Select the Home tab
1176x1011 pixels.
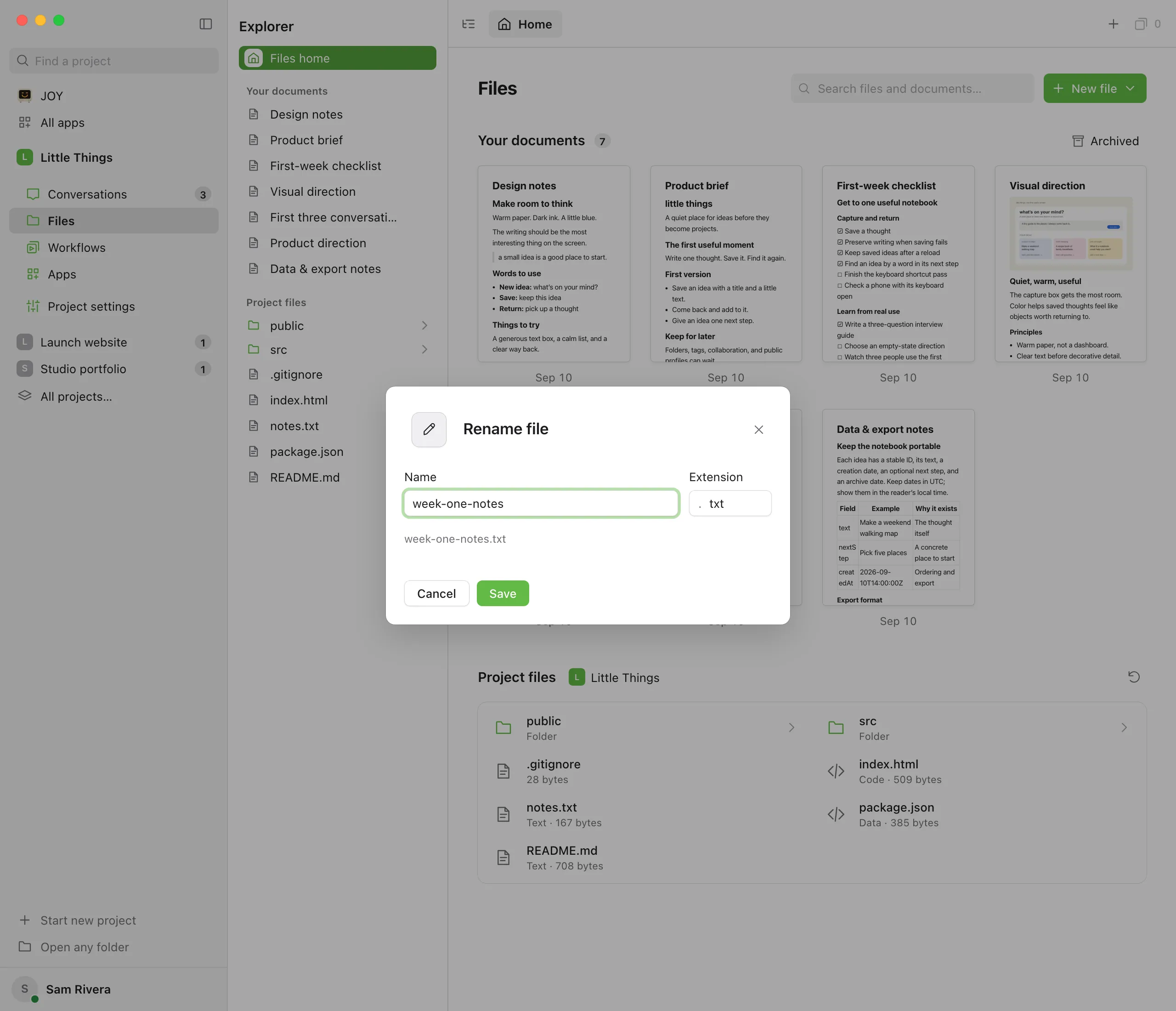(525, 24)
